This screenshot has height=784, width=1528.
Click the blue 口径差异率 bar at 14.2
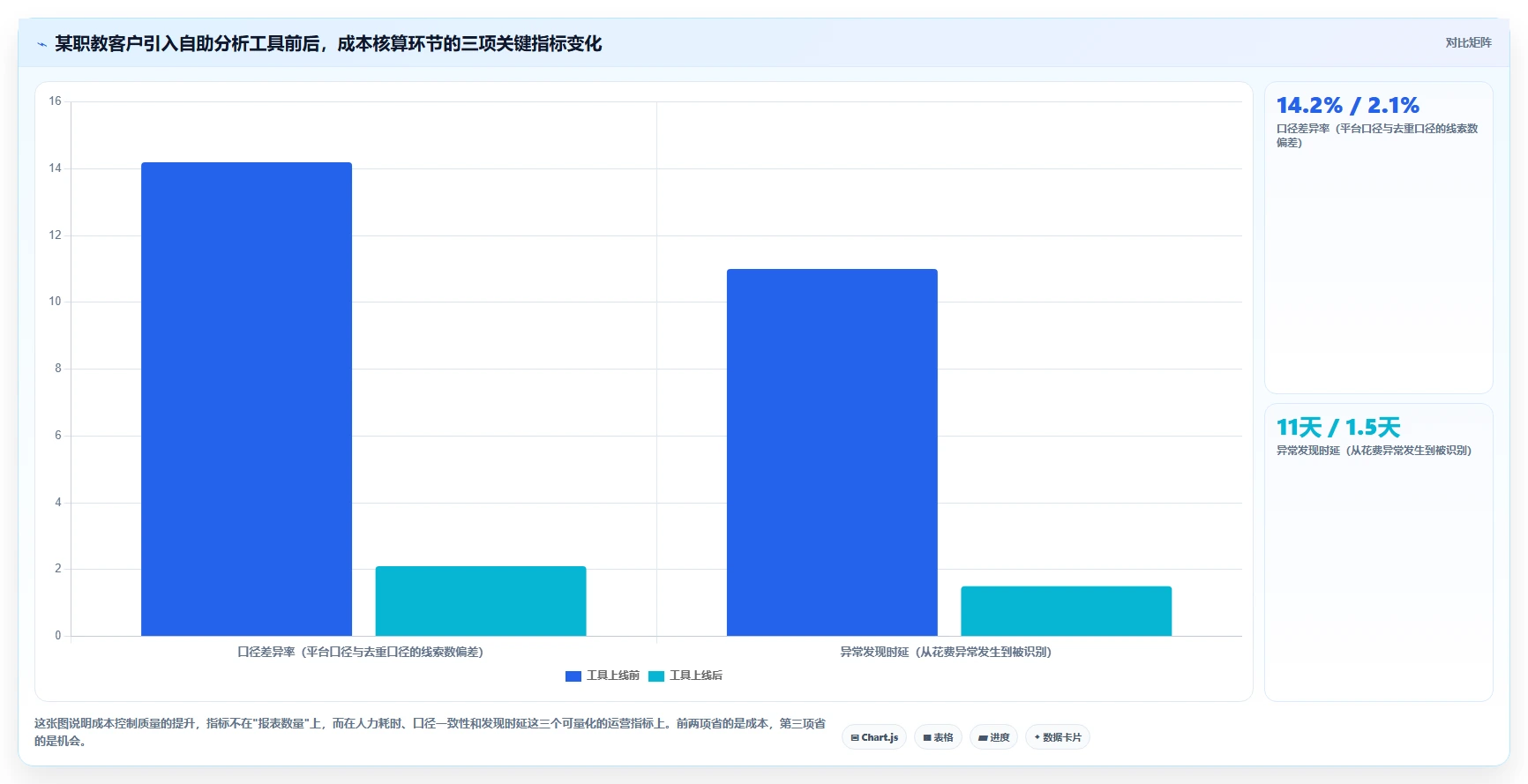(x=246, y=399)
